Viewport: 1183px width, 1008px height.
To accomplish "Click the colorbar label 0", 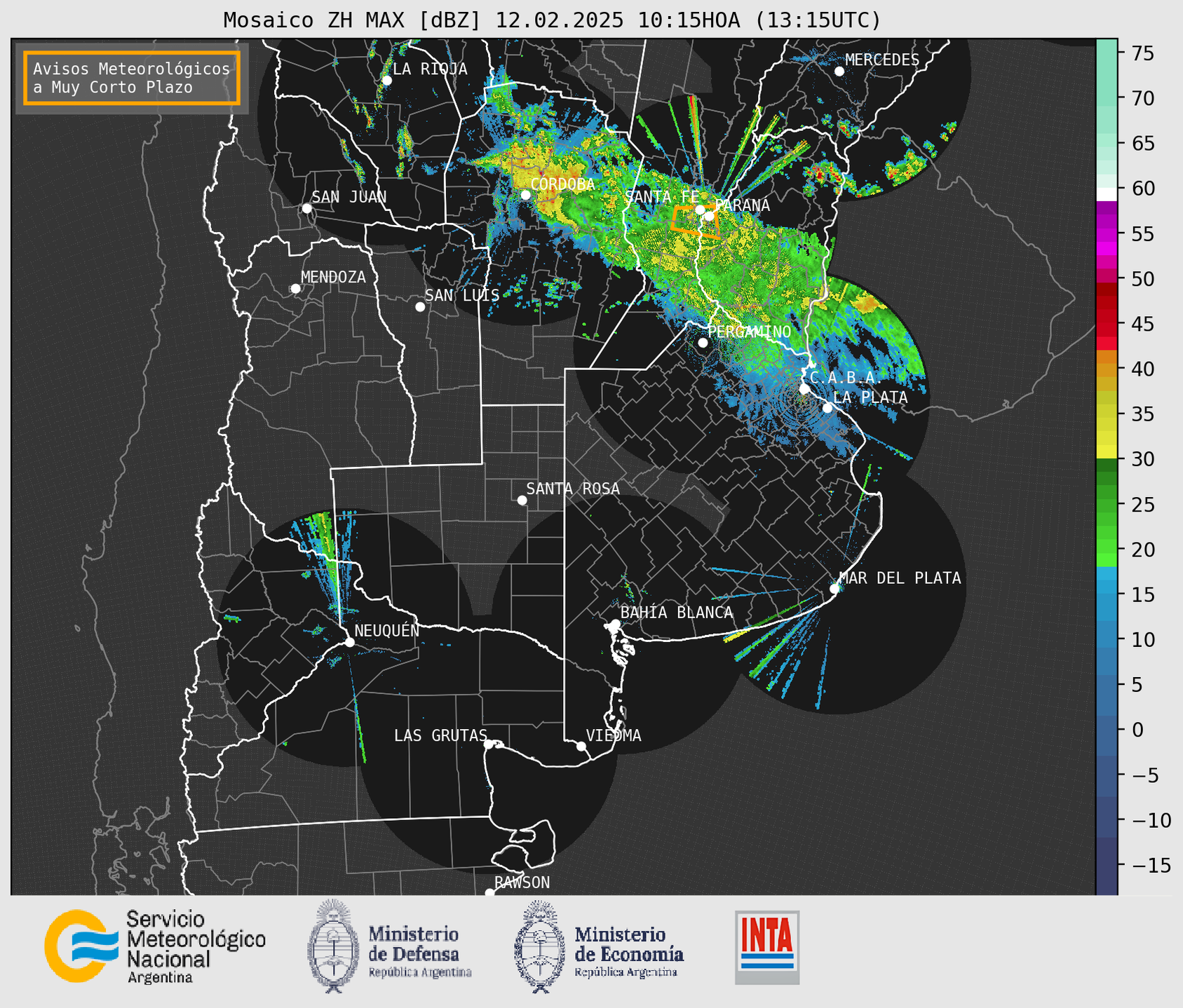I will click(1138, 730).
